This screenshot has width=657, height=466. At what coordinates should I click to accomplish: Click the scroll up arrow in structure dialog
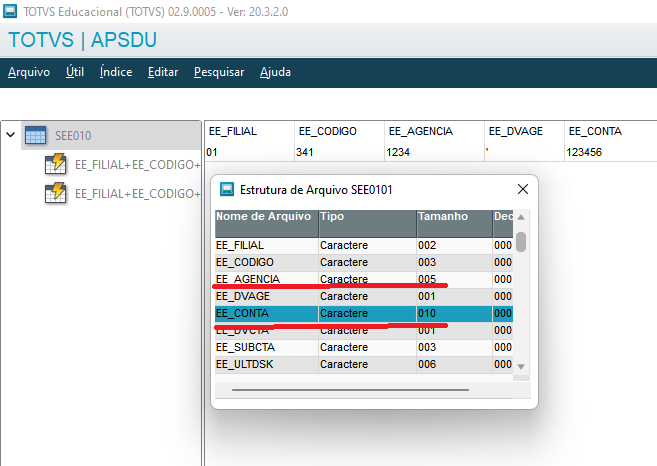pos(521,217)
